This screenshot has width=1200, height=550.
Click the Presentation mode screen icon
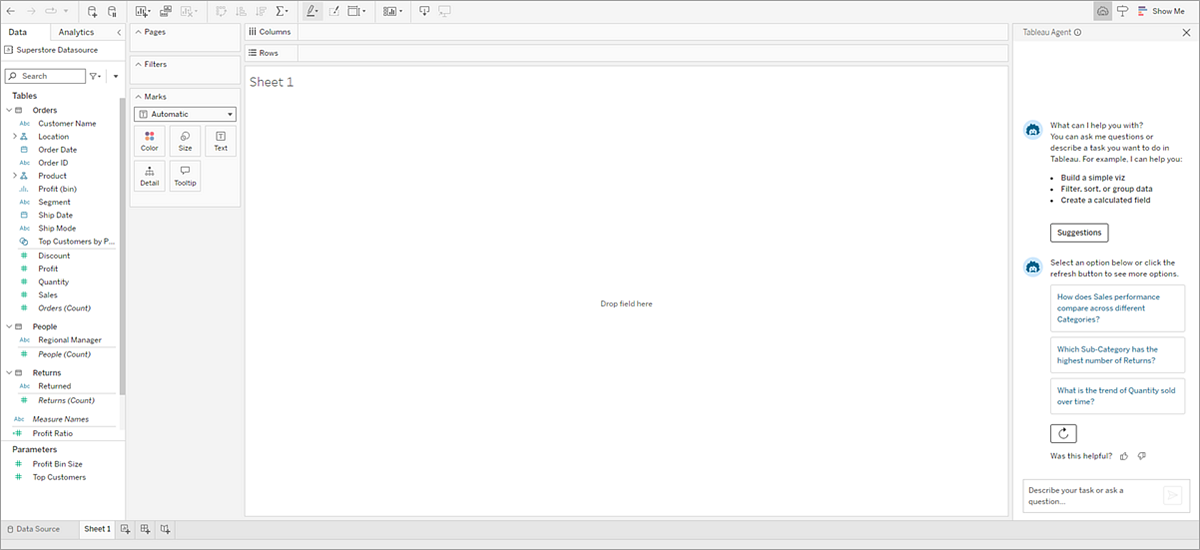tap(444, 11)
